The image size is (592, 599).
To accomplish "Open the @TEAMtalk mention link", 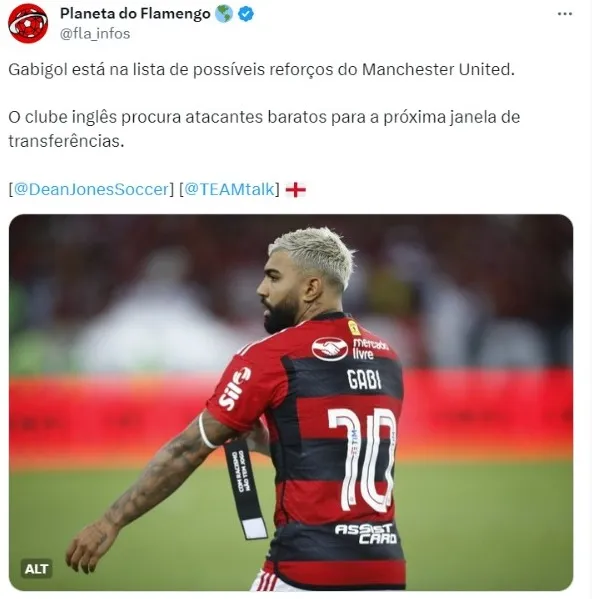I will coord(230,189).
